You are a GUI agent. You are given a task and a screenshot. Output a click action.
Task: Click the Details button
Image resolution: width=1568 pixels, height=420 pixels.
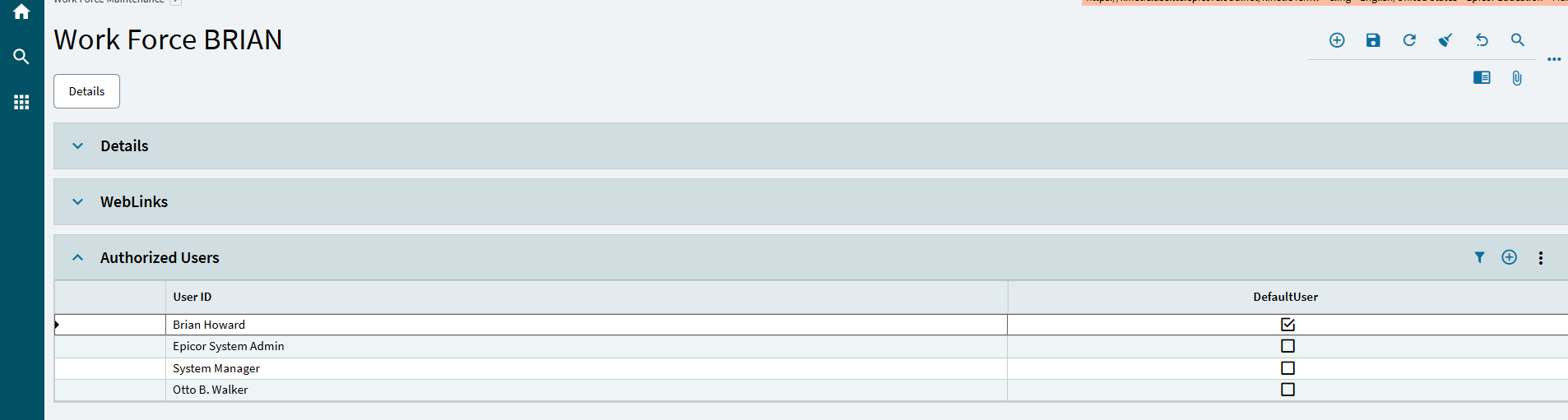86,91
